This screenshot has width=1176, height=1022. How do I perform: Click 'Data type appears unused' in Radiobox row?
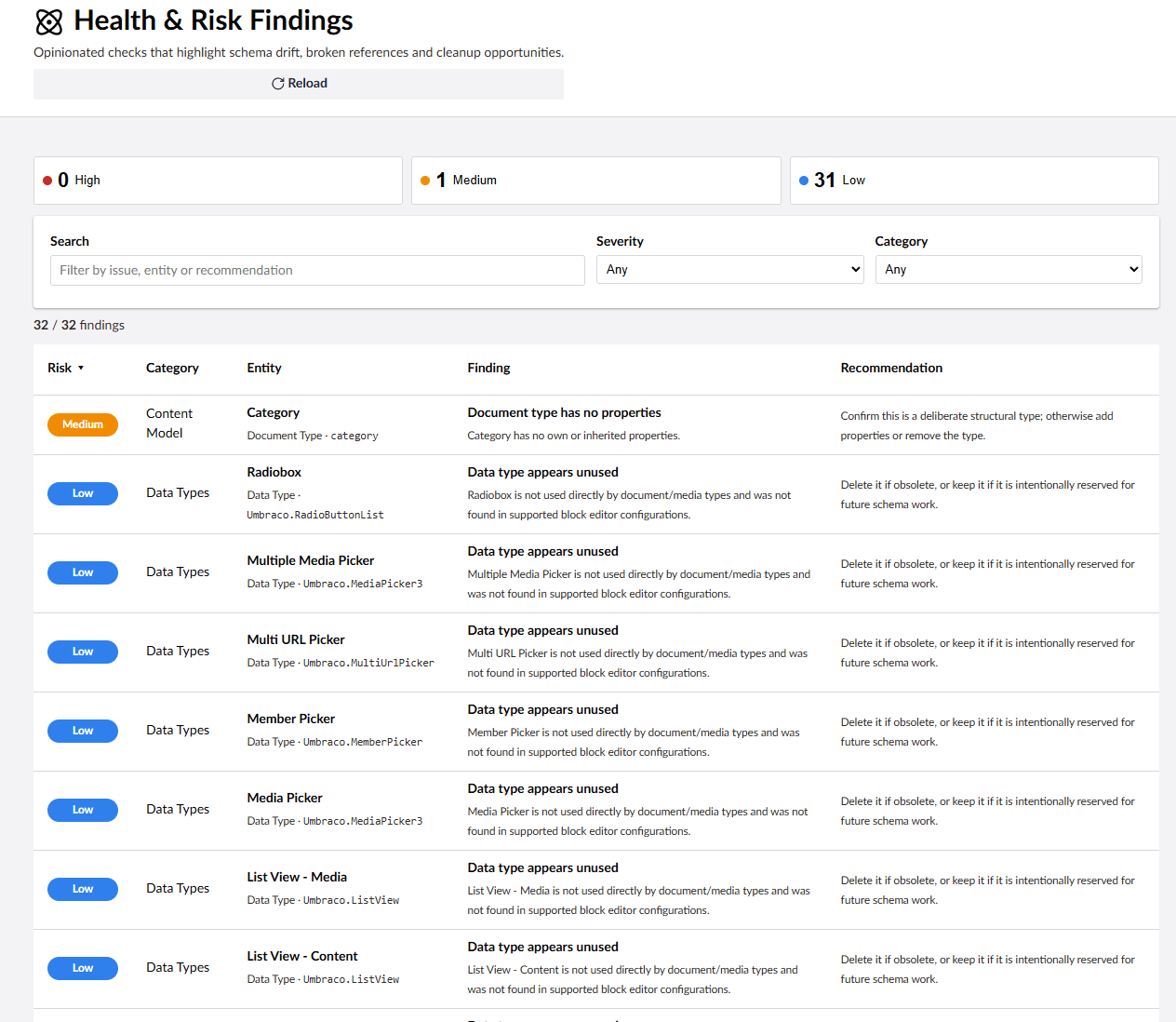tap(543, 473)
